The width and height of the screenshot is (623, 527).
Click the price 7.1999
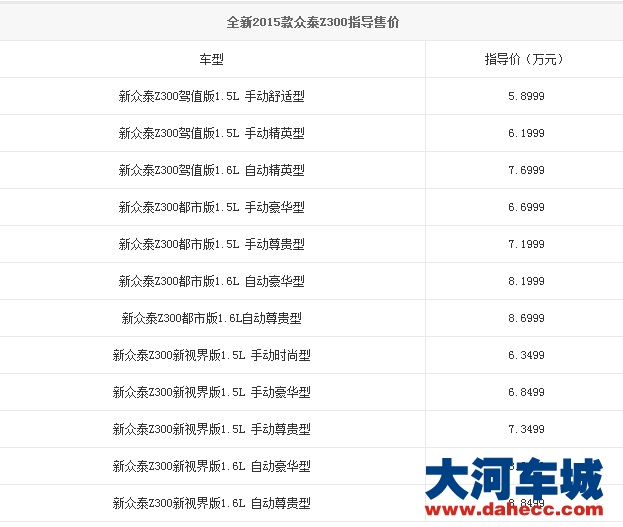[x=526, y=244]
